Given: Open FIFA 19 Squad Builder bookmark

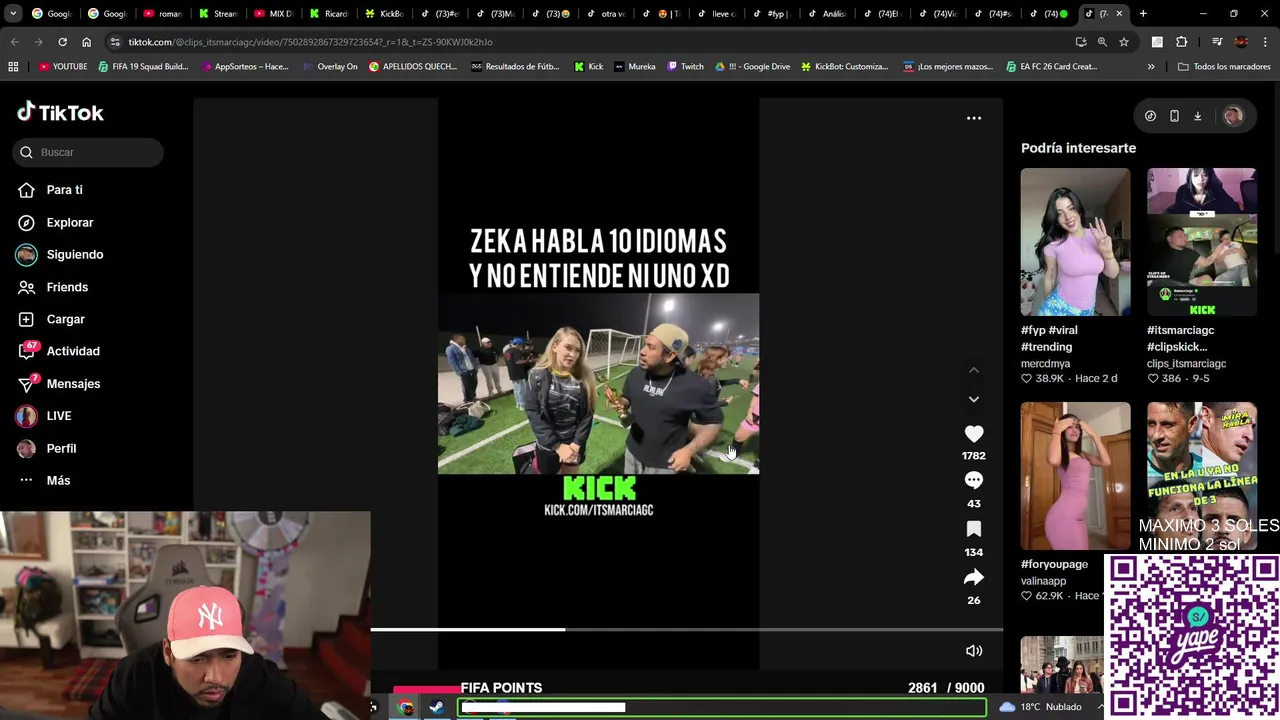Looking at the screenshot, I should point(143,67).
